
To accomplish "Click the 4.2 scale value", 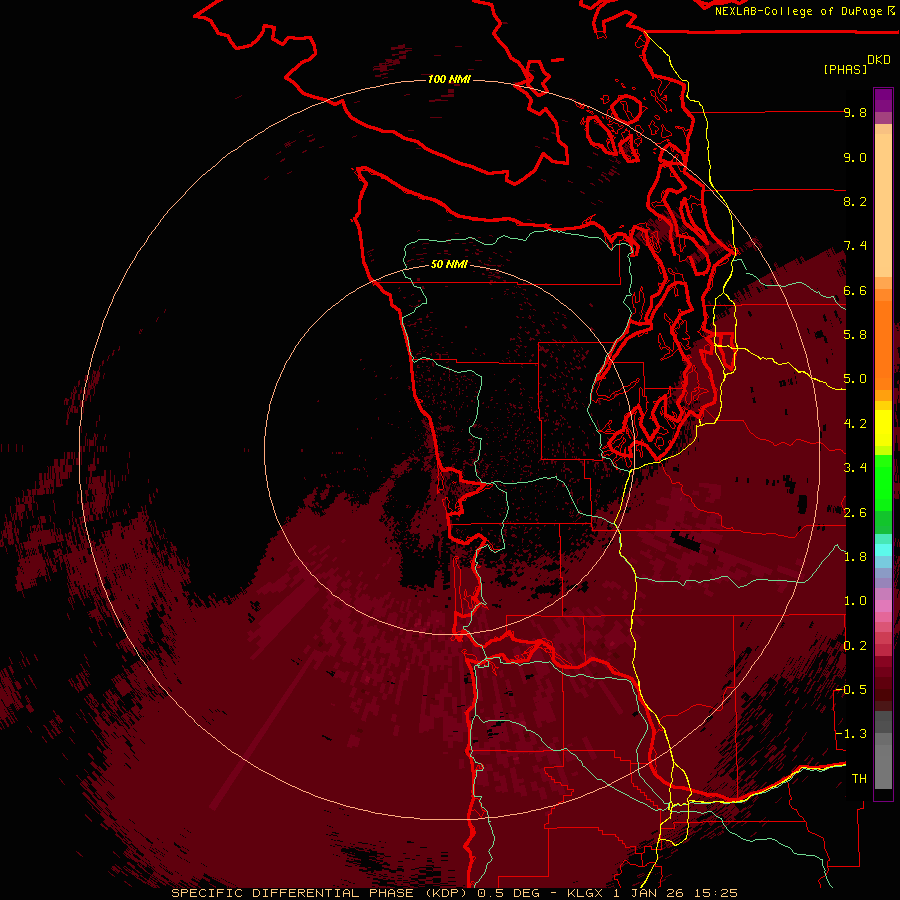I will [855, 424].
